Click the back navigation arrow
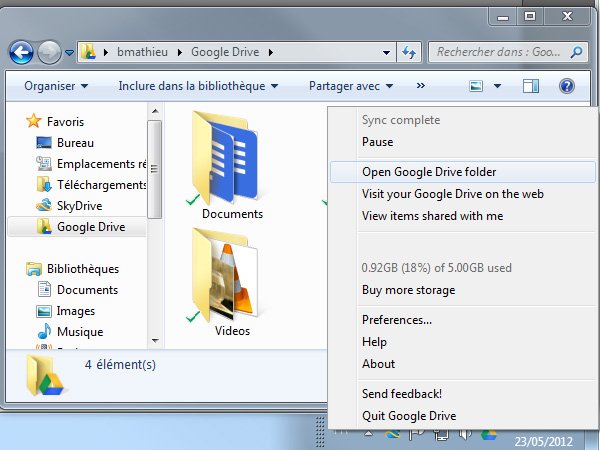Viewport: 600px width, 450px height. [22, 51]
